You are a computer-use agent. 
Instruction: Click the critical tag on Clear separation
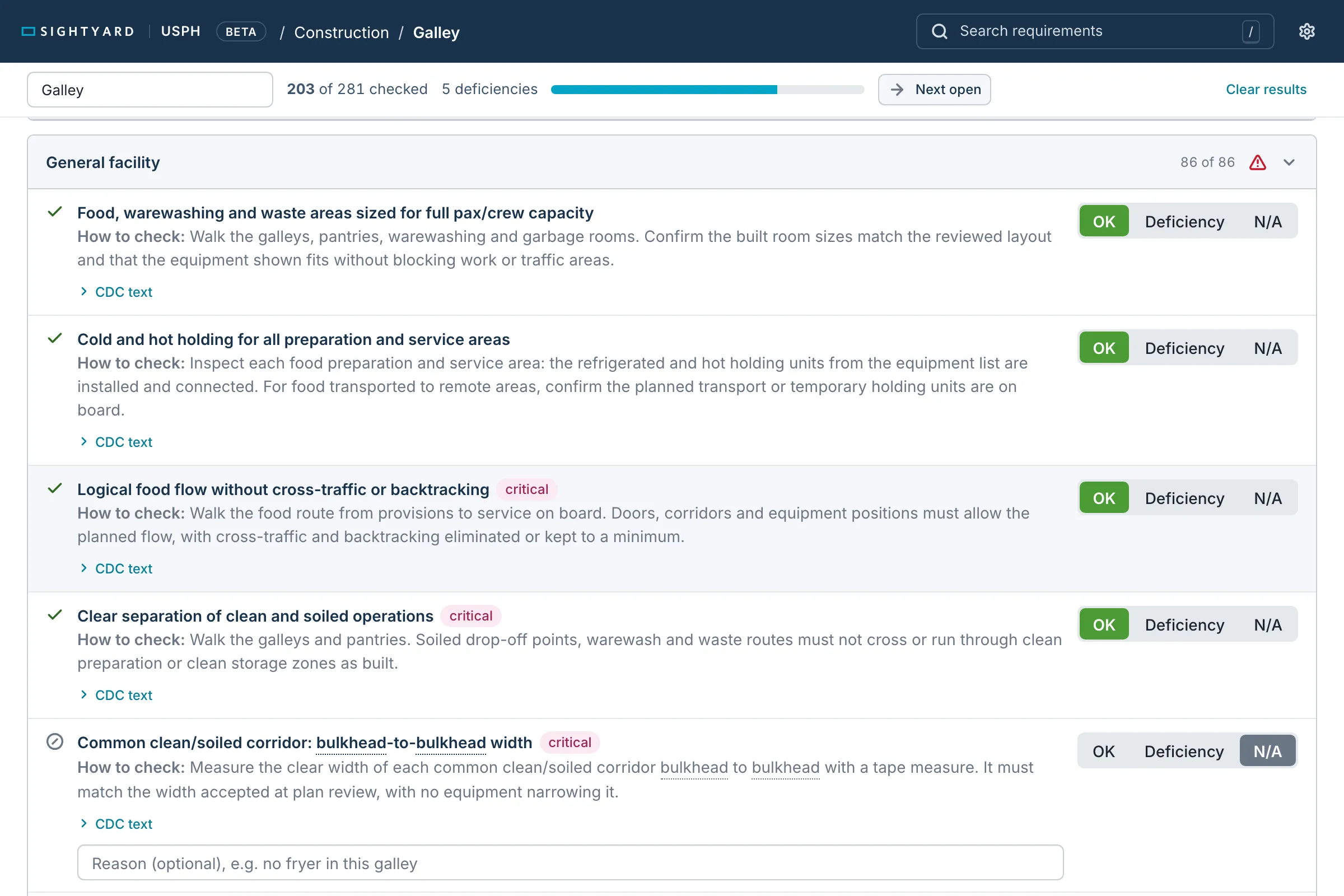(x=471, y=615)
